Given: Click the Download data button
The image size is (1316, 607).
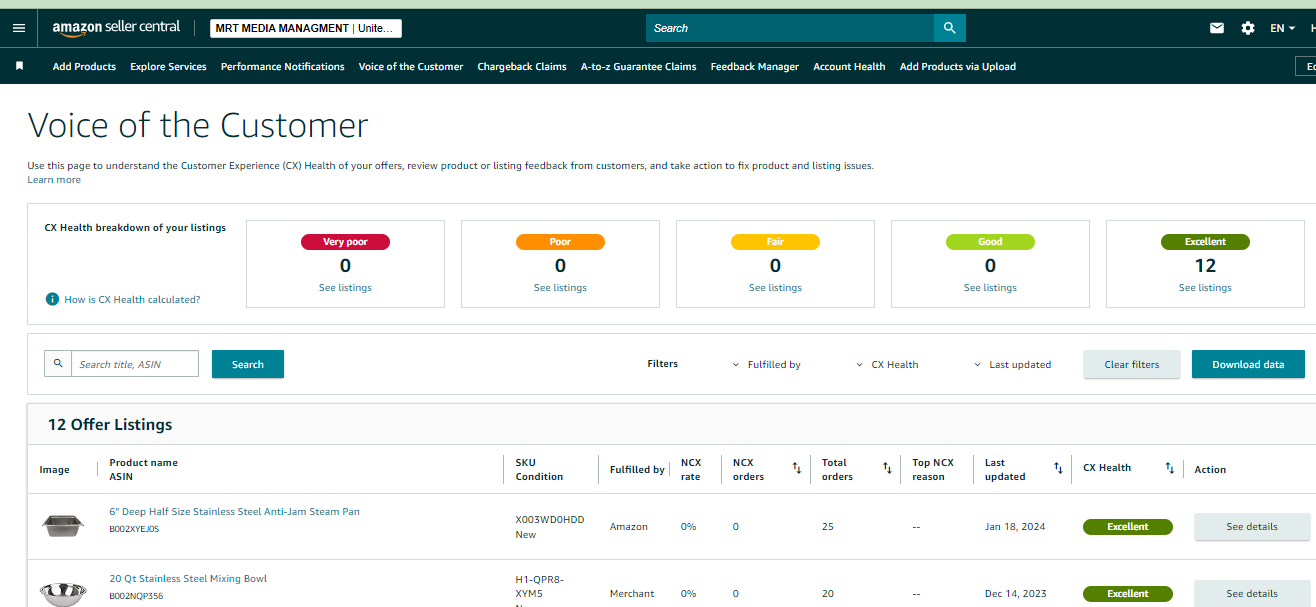Looking at the screenshot, I should (x=1248, y=364).
